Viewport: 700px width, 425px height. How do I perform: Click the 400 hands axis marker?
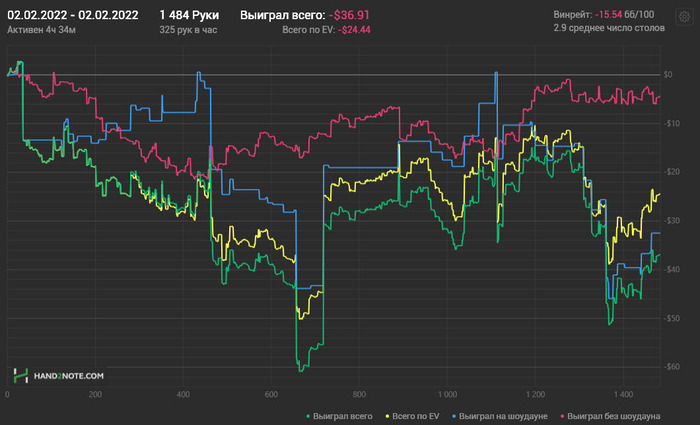[x=183, y=394]
